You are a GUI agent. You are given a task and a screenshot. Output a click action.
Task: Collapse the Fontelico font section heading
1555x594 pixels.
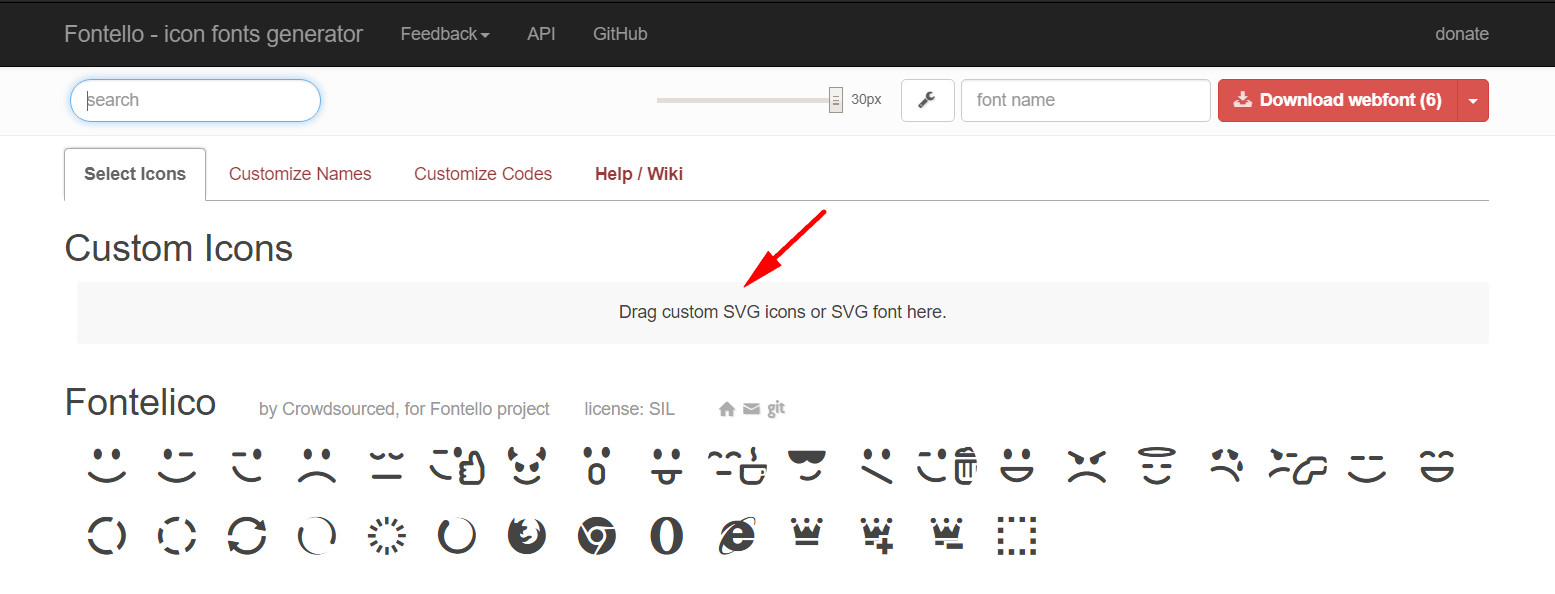coord(140,402)
